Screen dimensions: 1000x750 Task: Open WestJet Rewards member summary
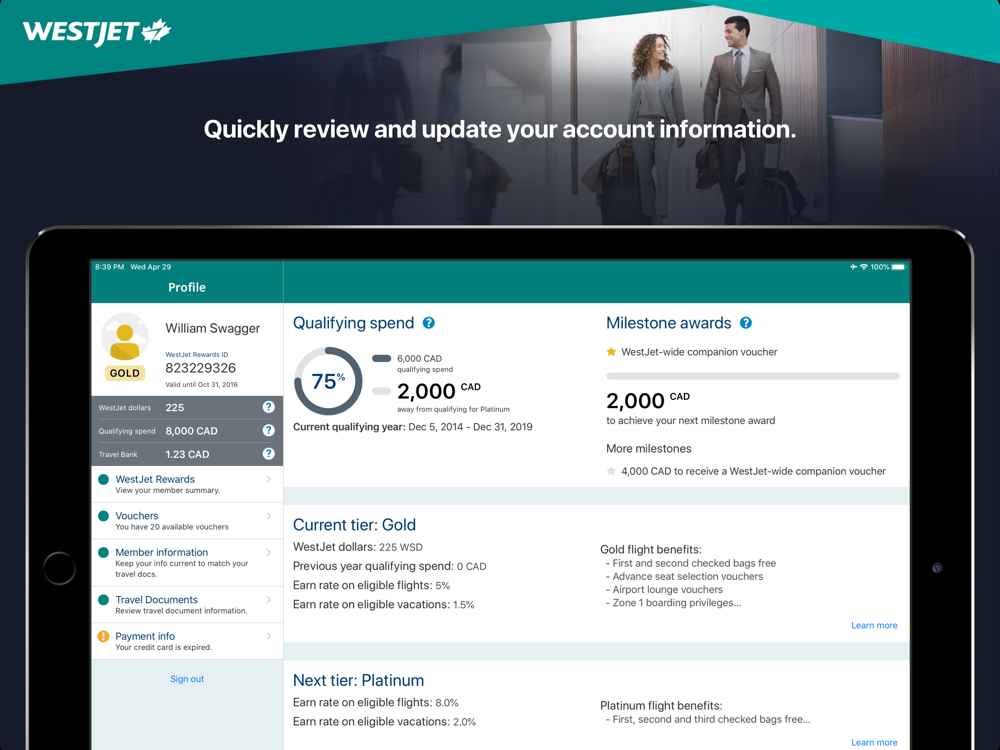188,484
